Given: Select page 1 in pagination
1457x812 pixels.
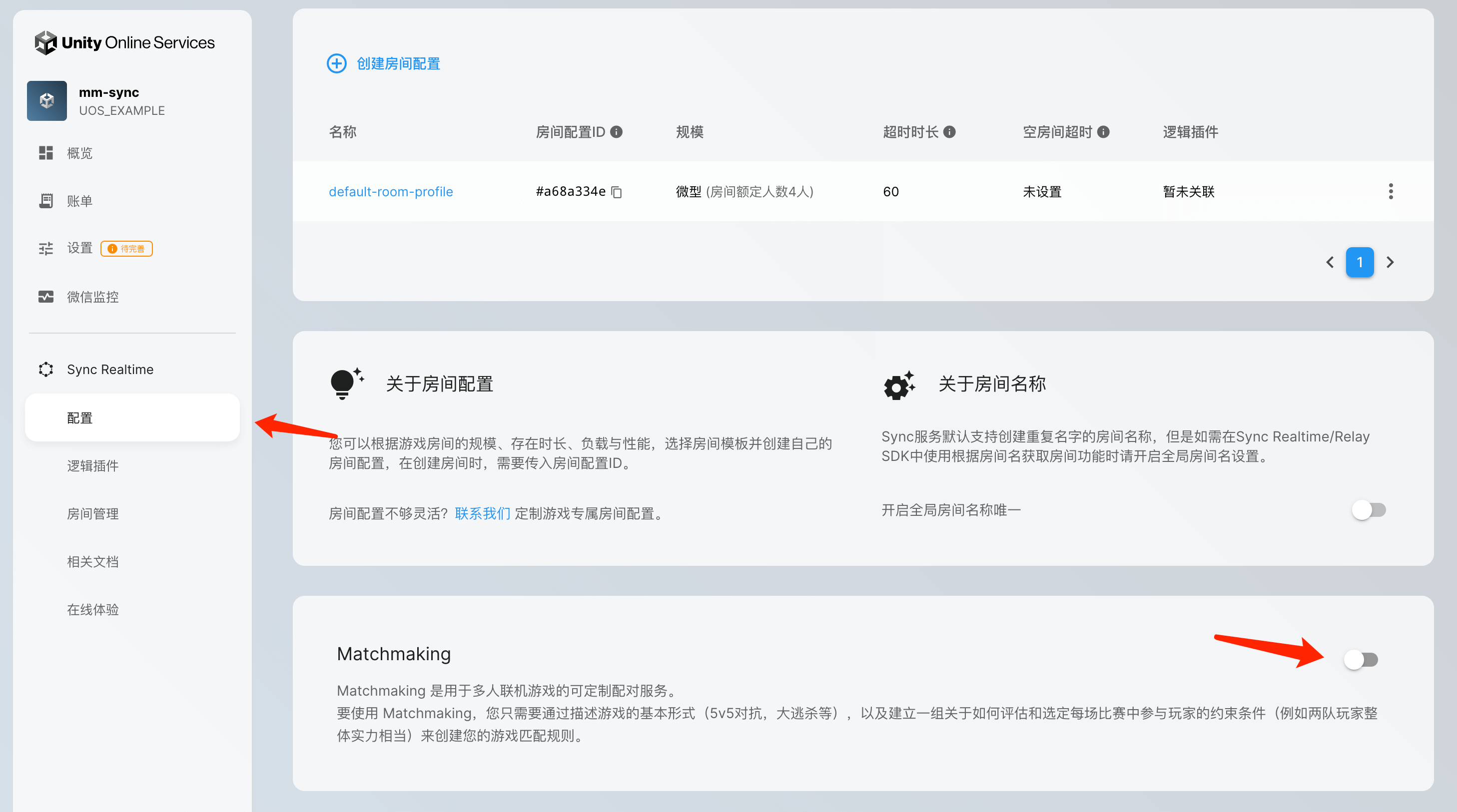Looking at the screenshot, I should click(x=1360, y=262).
